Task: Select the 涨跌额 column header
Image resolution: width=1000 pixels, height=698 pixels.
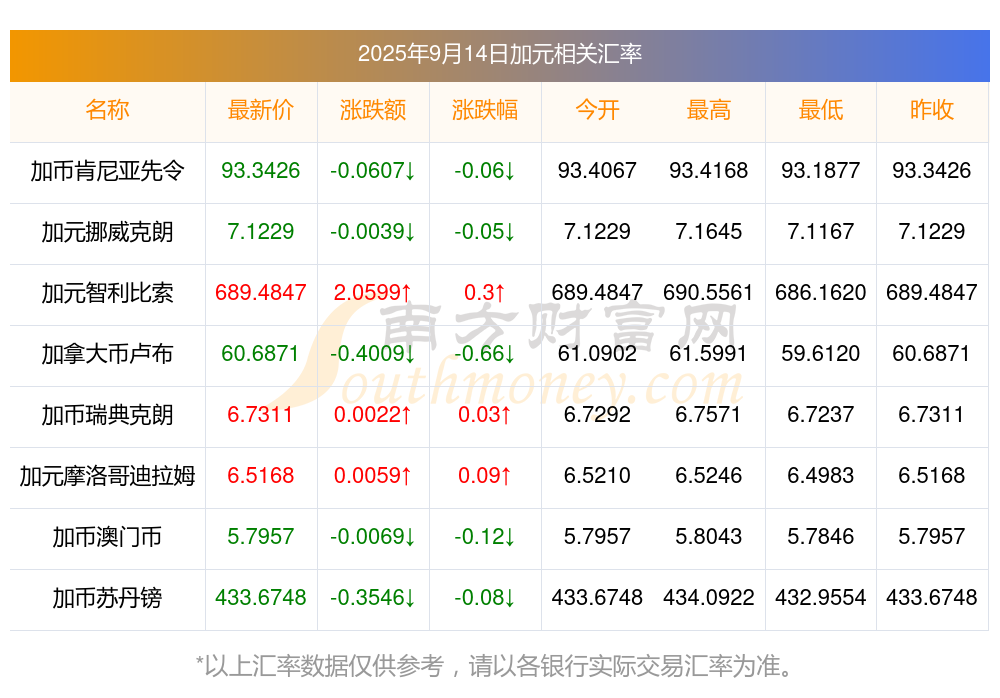Action: (373, 110)
